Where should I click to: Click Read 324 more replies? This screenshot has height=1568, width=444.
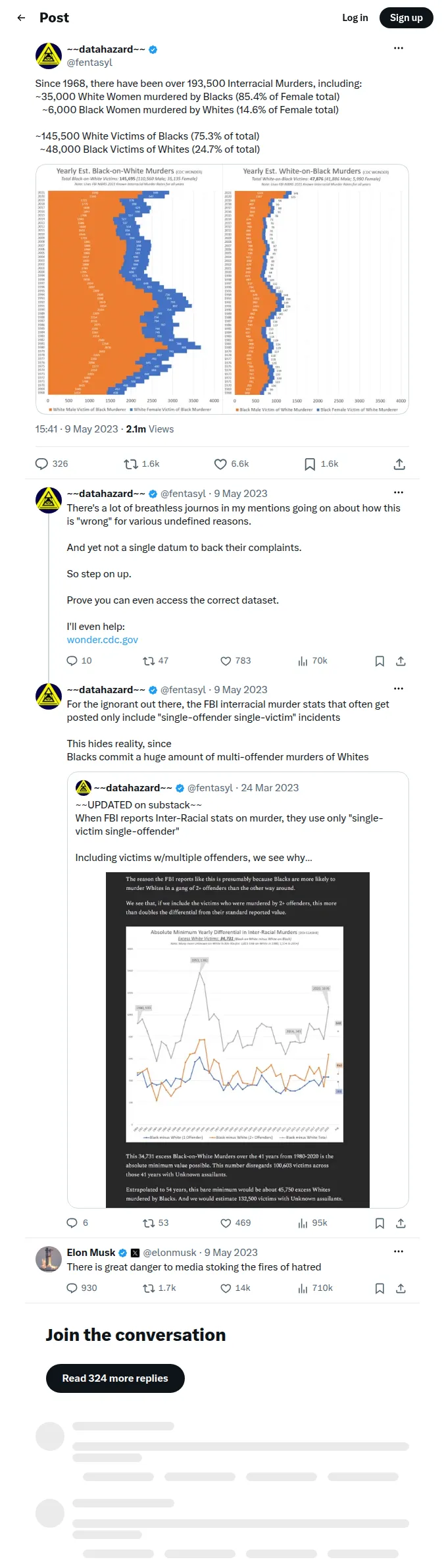[x=115, y=1378]
